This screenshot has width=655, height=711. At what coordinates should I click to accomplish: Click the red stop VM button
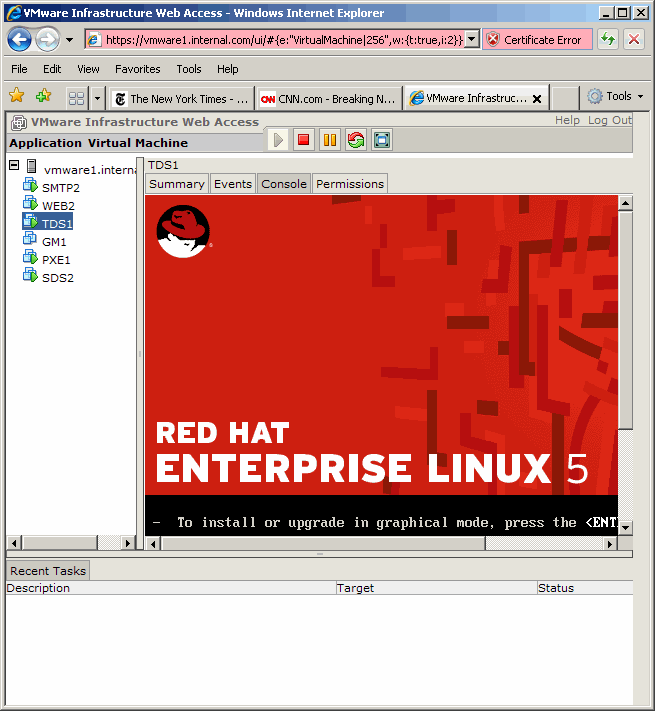coord(304,140)
